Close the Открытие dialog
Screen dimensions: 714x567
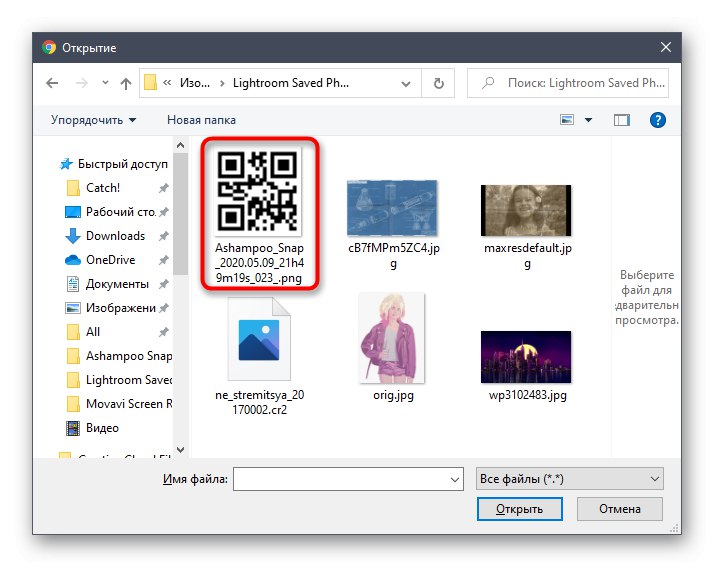point(666,47)
